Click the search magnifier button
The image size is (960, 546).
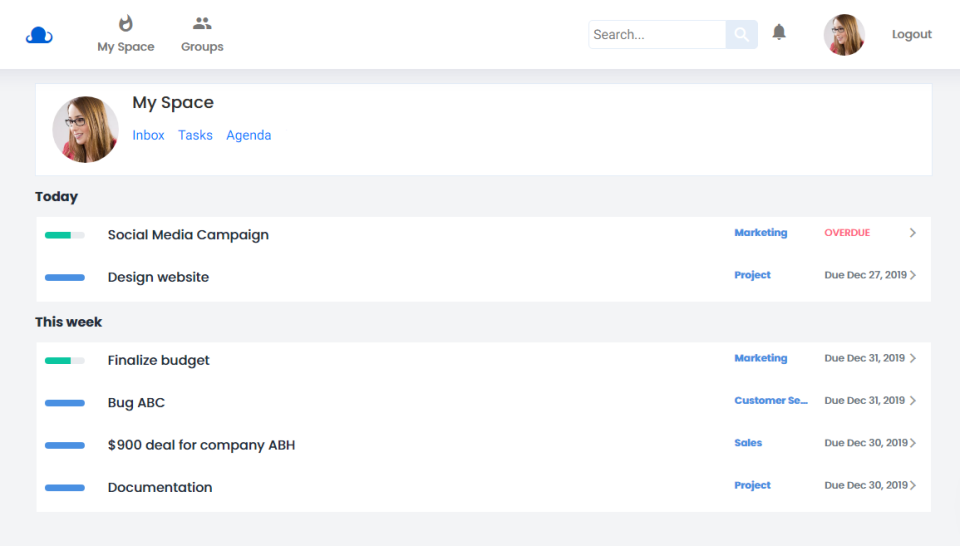(741, 35)
